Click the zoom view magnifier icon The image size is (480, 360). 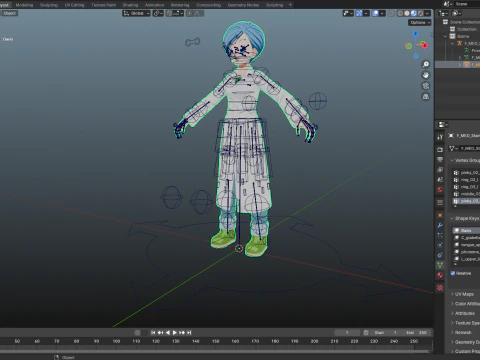426,64
